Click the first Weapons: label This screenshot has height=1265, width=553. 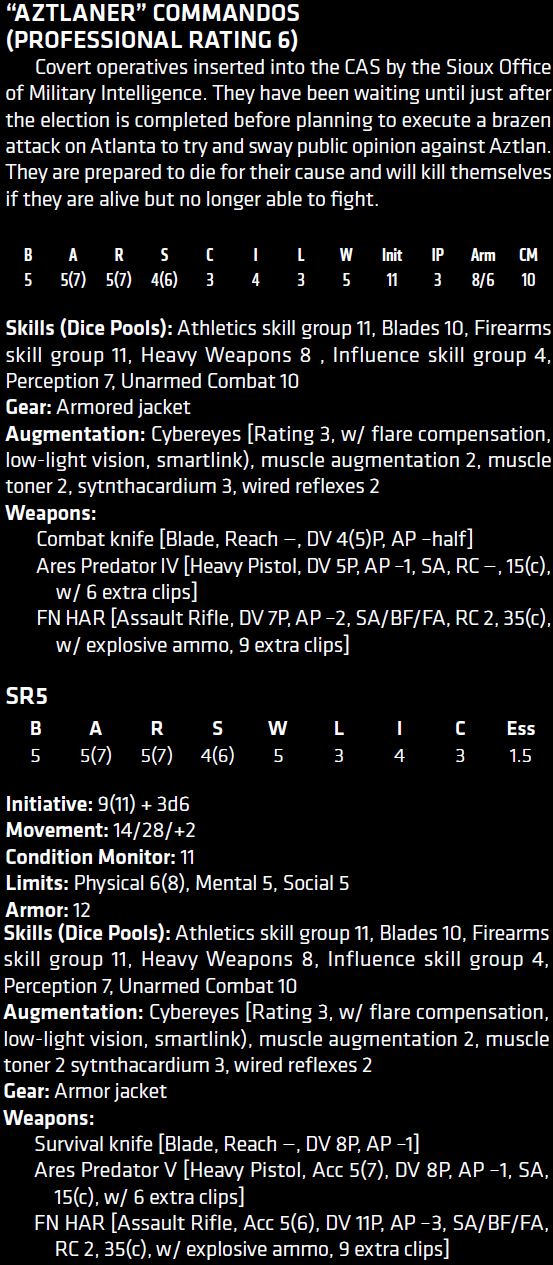click(x=51, y=514)
